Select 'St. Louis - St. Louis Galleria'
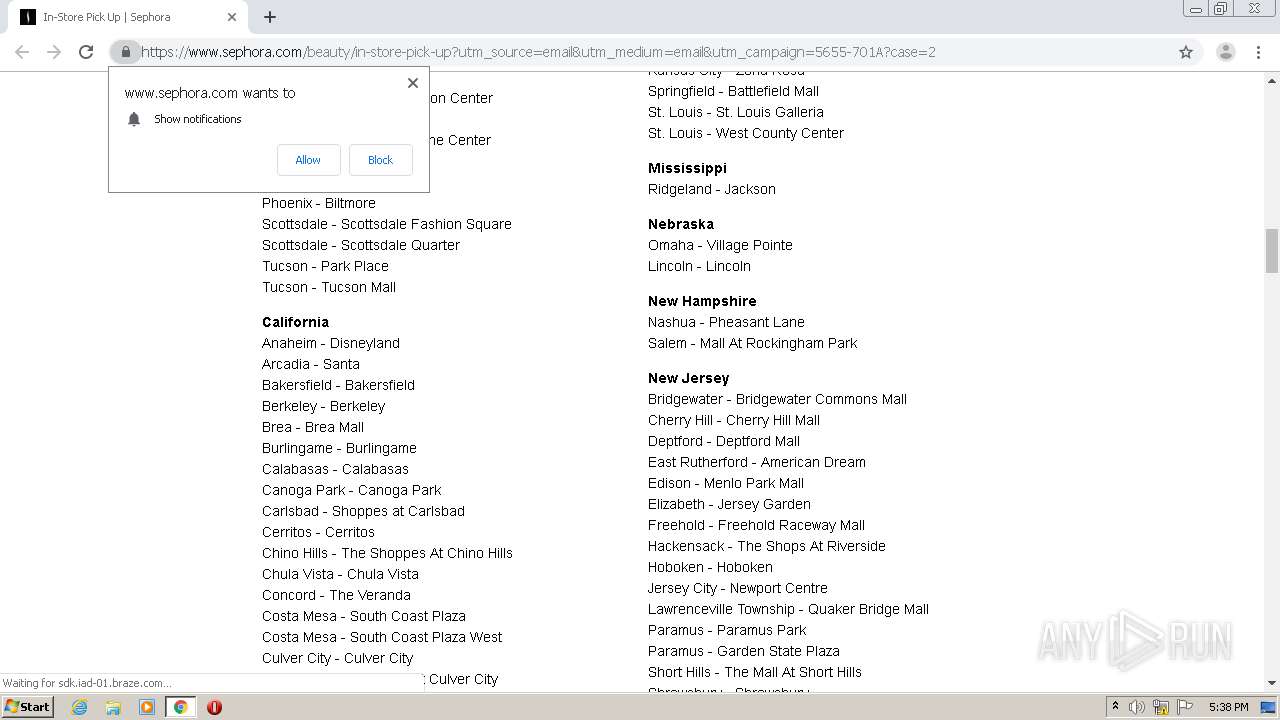The height and width of the screenshot is (720, 1280). point(736,112)
